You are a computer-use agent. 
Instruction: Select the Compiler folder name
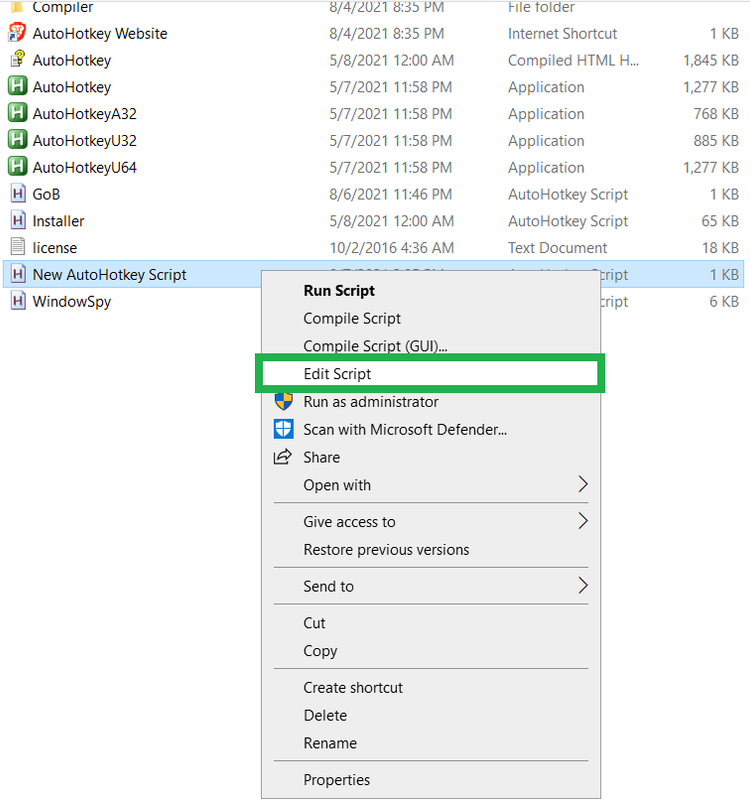point(63,7)
